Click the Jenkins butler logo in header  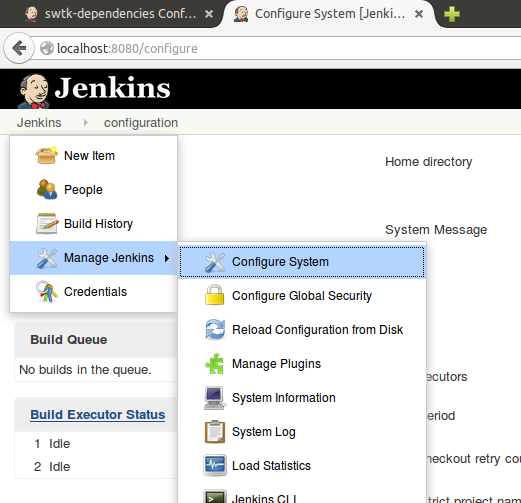33,91
